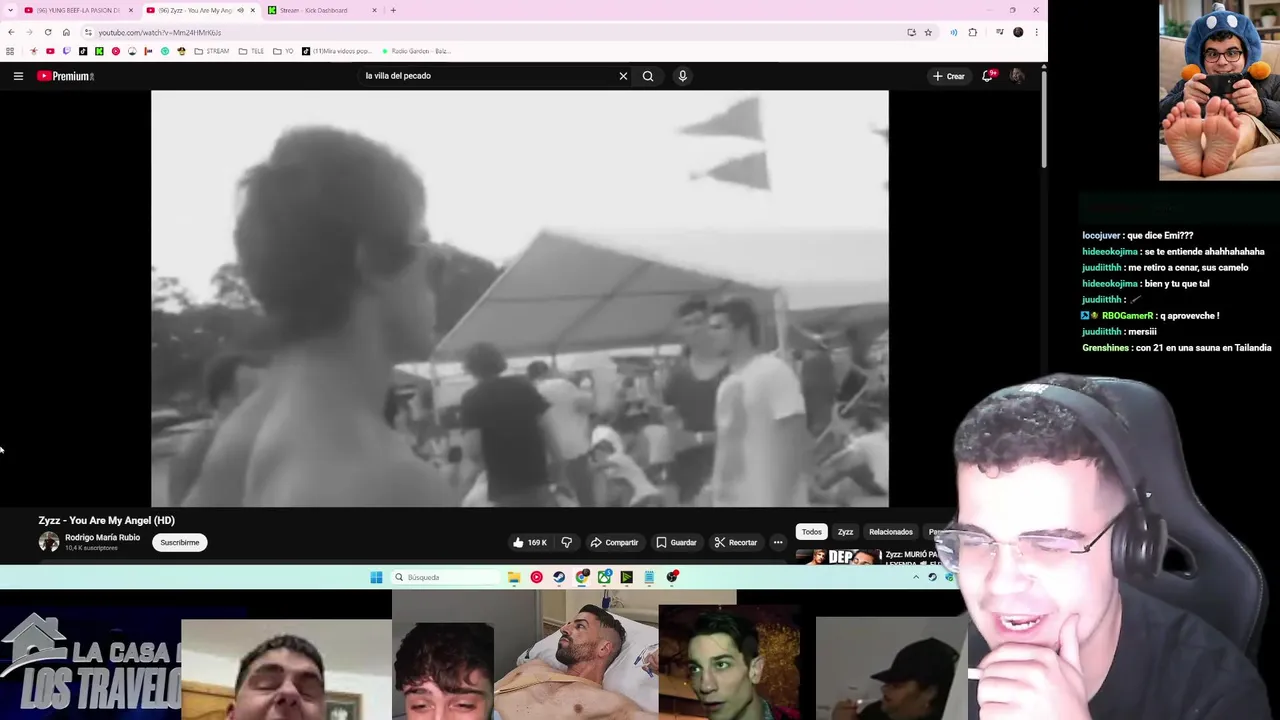The width and height of the screenshot is (1280, 720).
Task: Open the Chrome profile avatar
Action: tap(1018, 32)
